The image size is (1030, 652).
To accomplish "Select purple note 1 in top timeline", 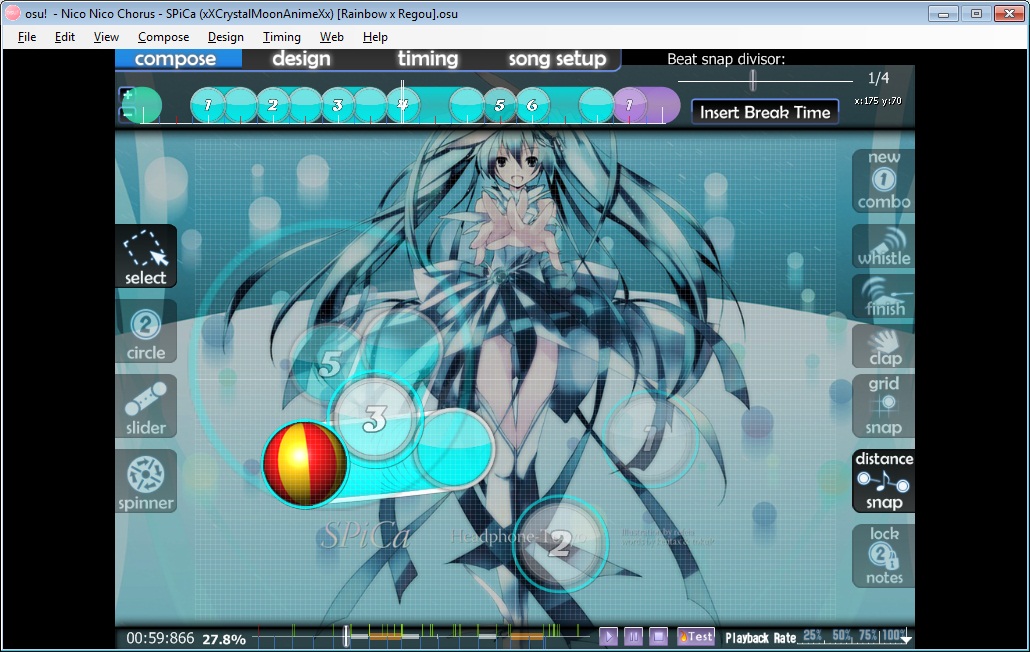I will point(629,105).
